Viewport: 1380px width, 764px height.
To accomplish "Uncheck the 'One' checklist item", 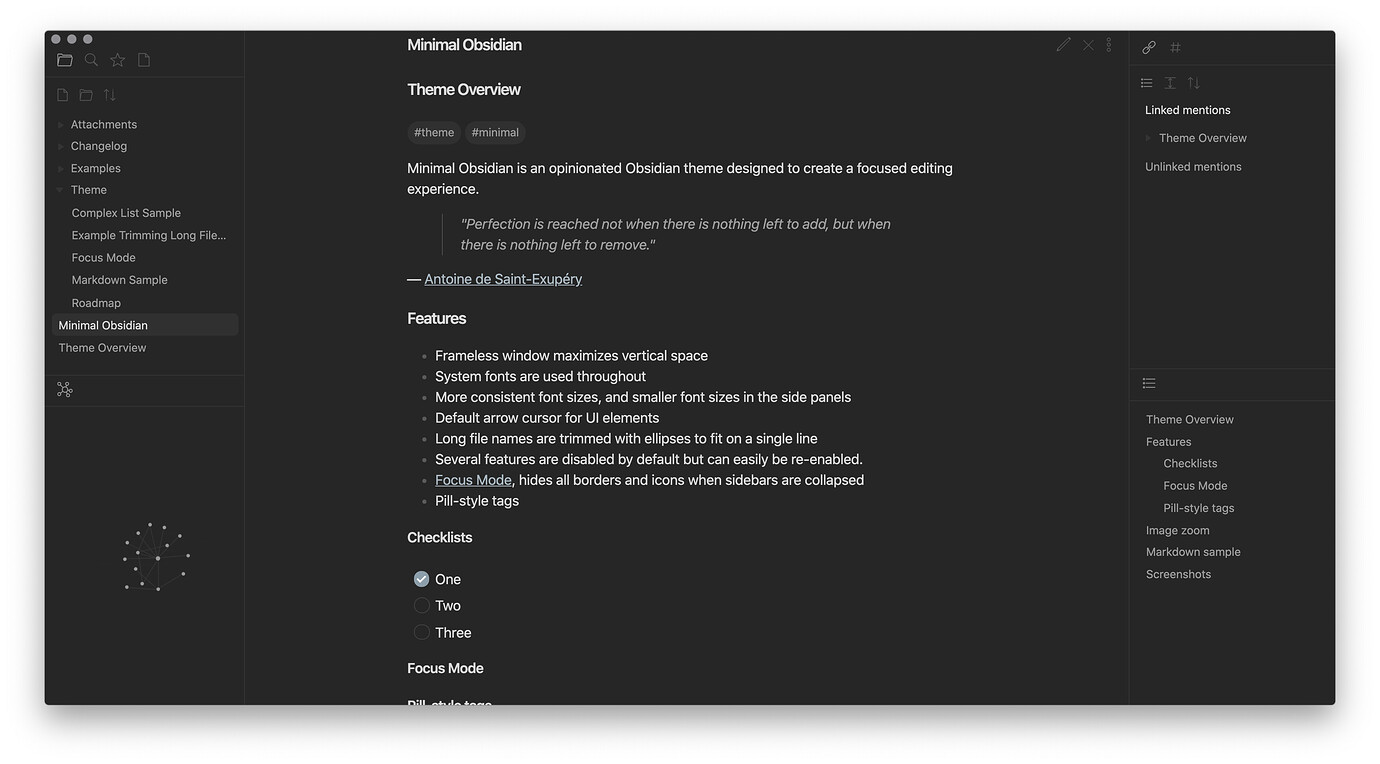I will click(x=421, y=579).
